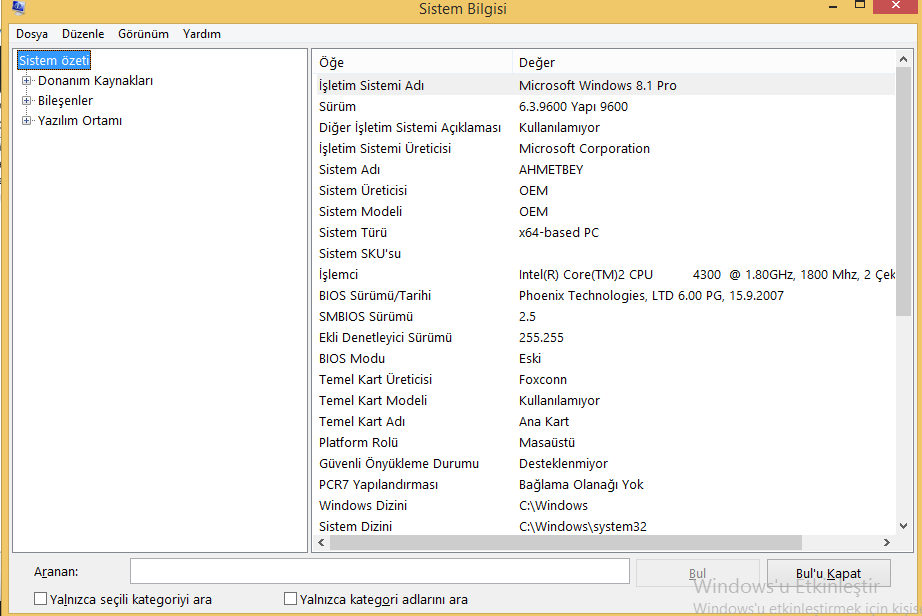Select the Diğer İşletim Sistemi Açıklaması row
Screen dimensions: 922x616
click(x=604, y=128)
